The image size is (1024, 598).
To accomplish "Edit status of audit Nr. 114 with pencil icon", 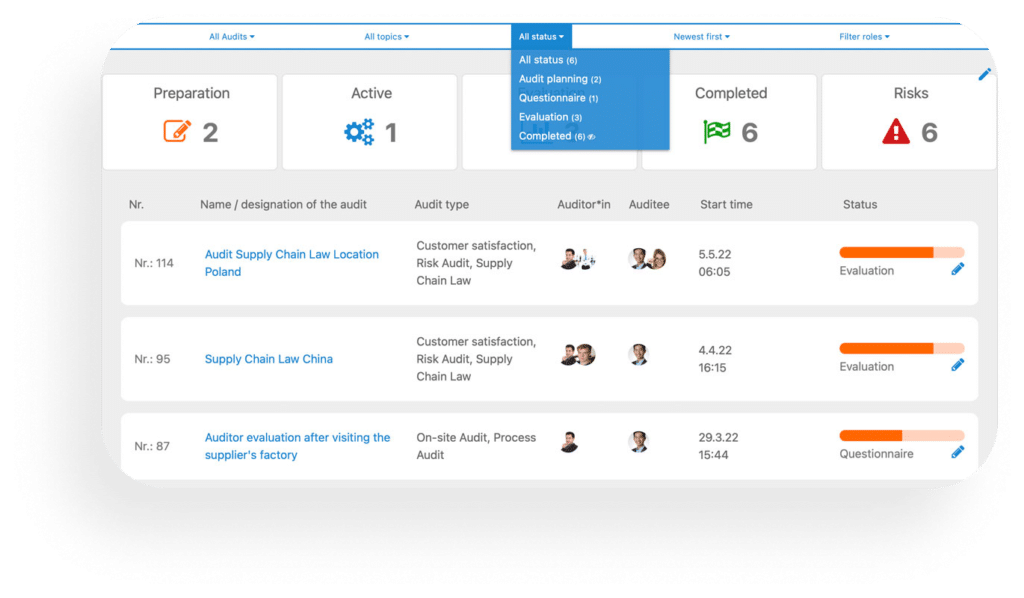I will tap(957, 269).
